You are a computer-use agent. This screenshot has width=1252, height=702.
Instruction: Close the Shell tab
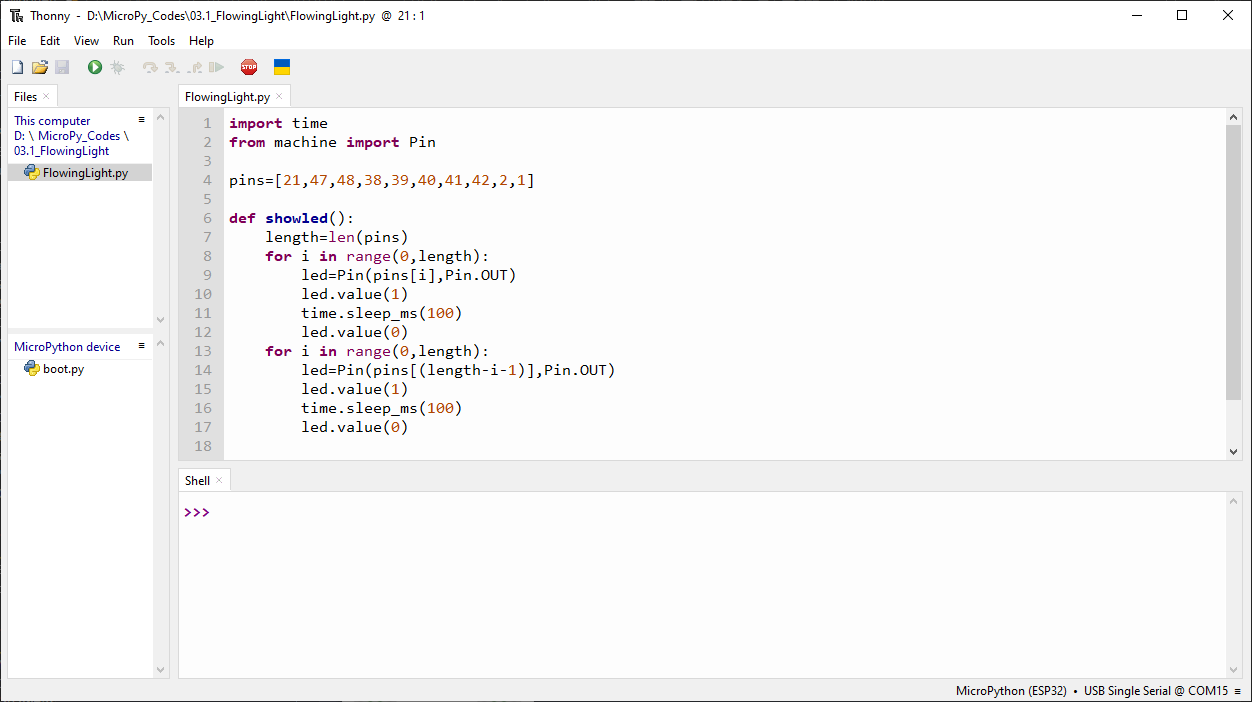[x=219, y=481]
